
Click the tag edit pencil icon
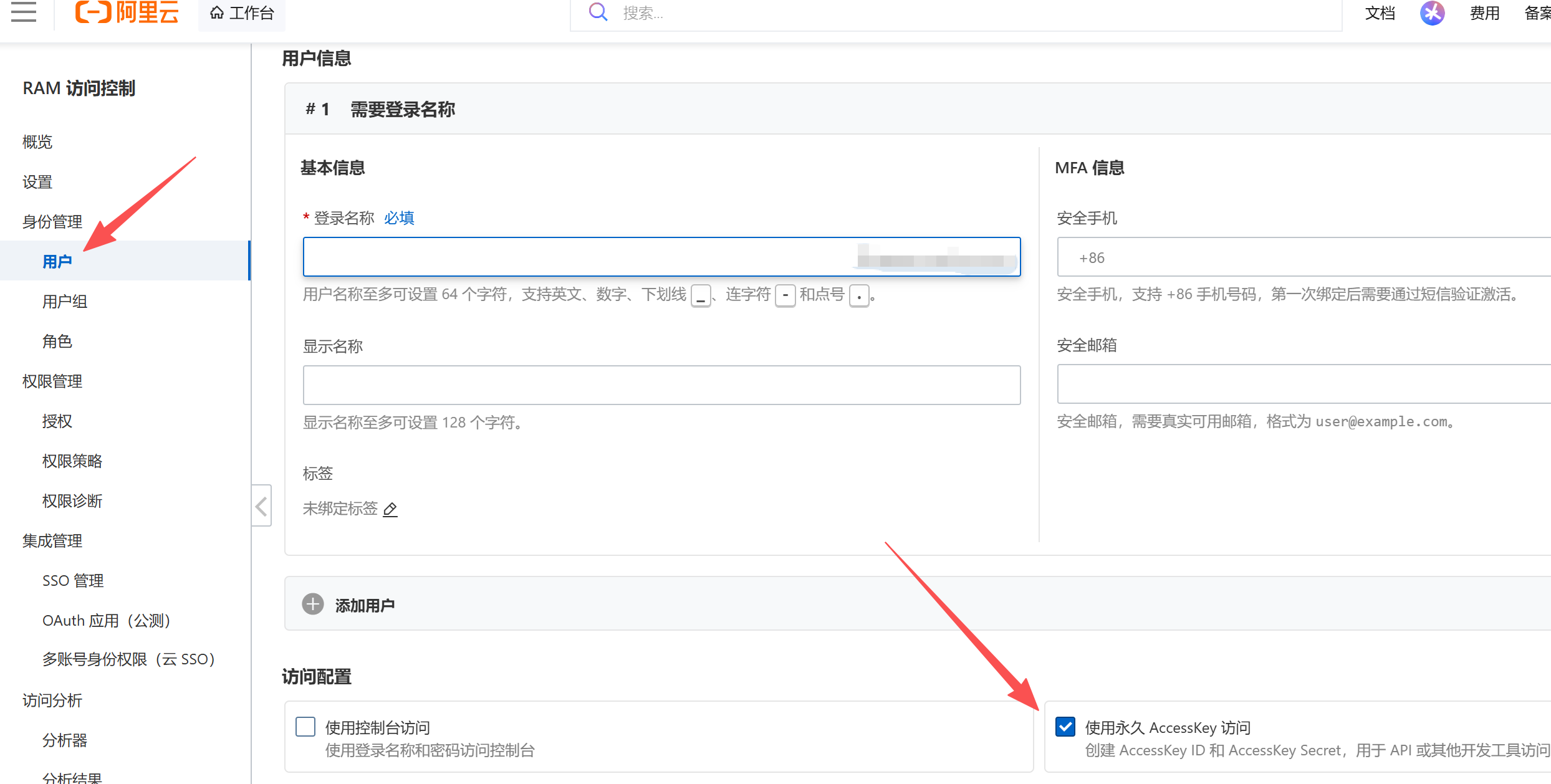pyautogui.click(x=390, y=509)
